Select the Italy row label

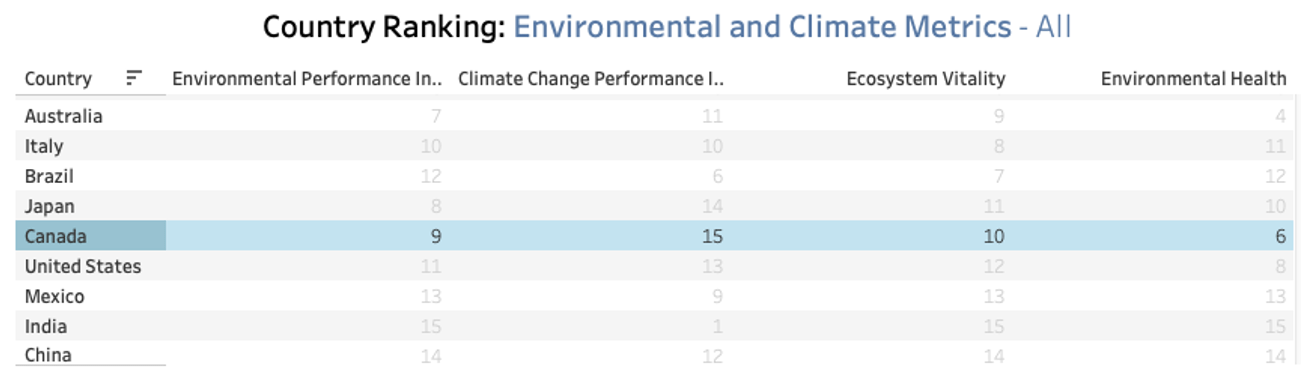click(44, 146)
